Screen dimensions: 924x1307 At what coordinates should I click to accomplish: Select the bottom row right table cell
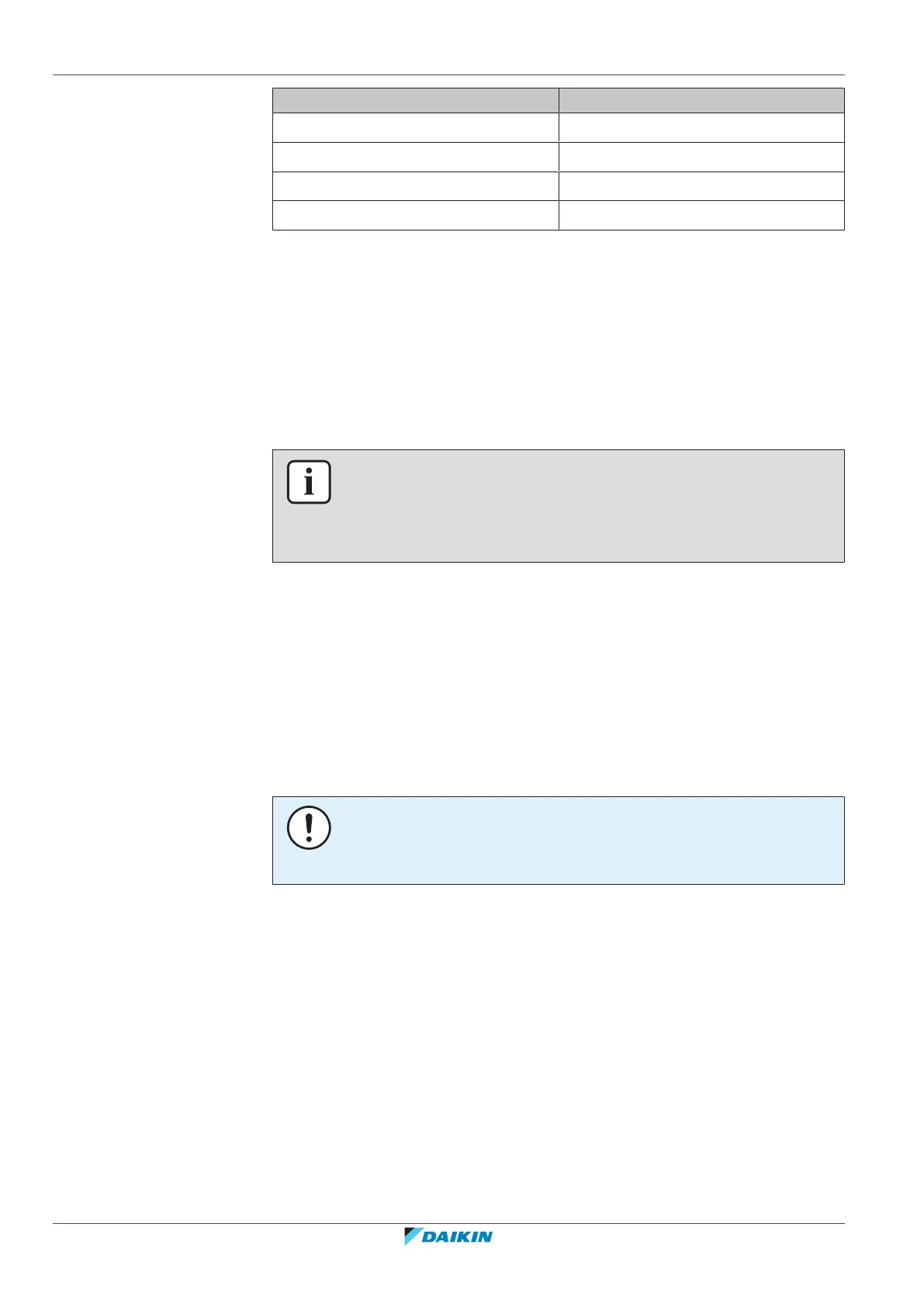[x=701, y=215]
